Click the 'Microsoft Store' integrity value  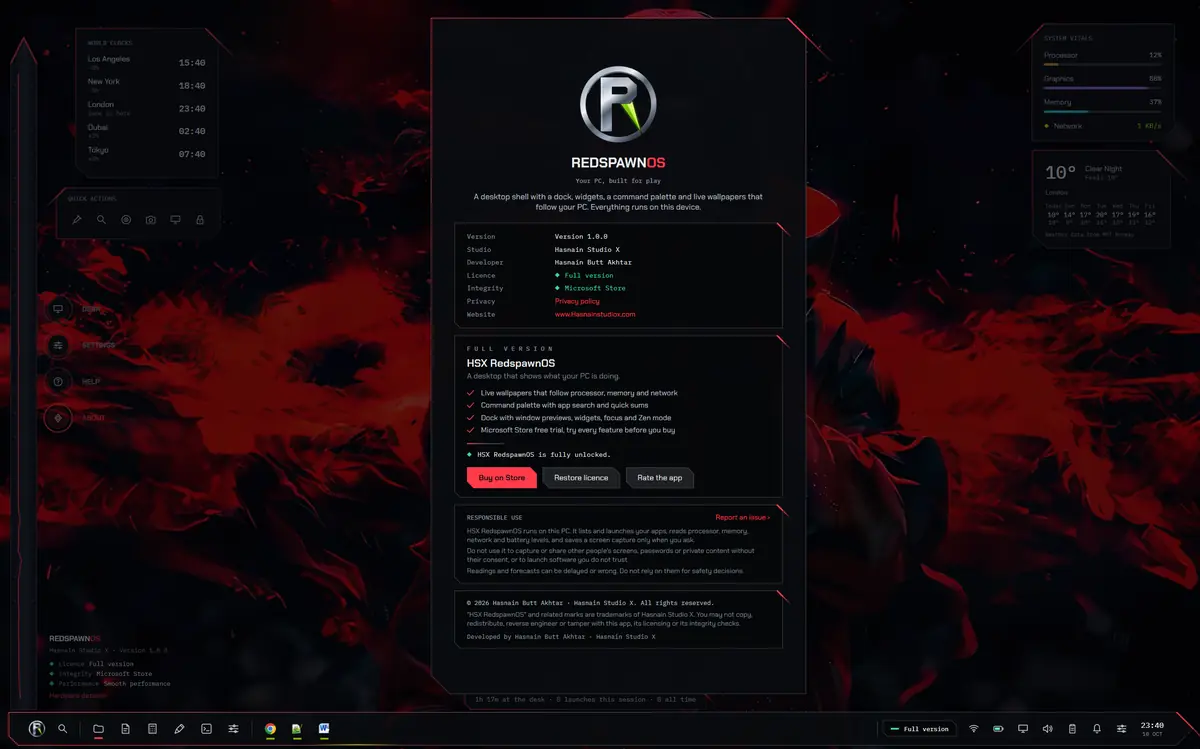pyautogui.click(x=595, y=288)
